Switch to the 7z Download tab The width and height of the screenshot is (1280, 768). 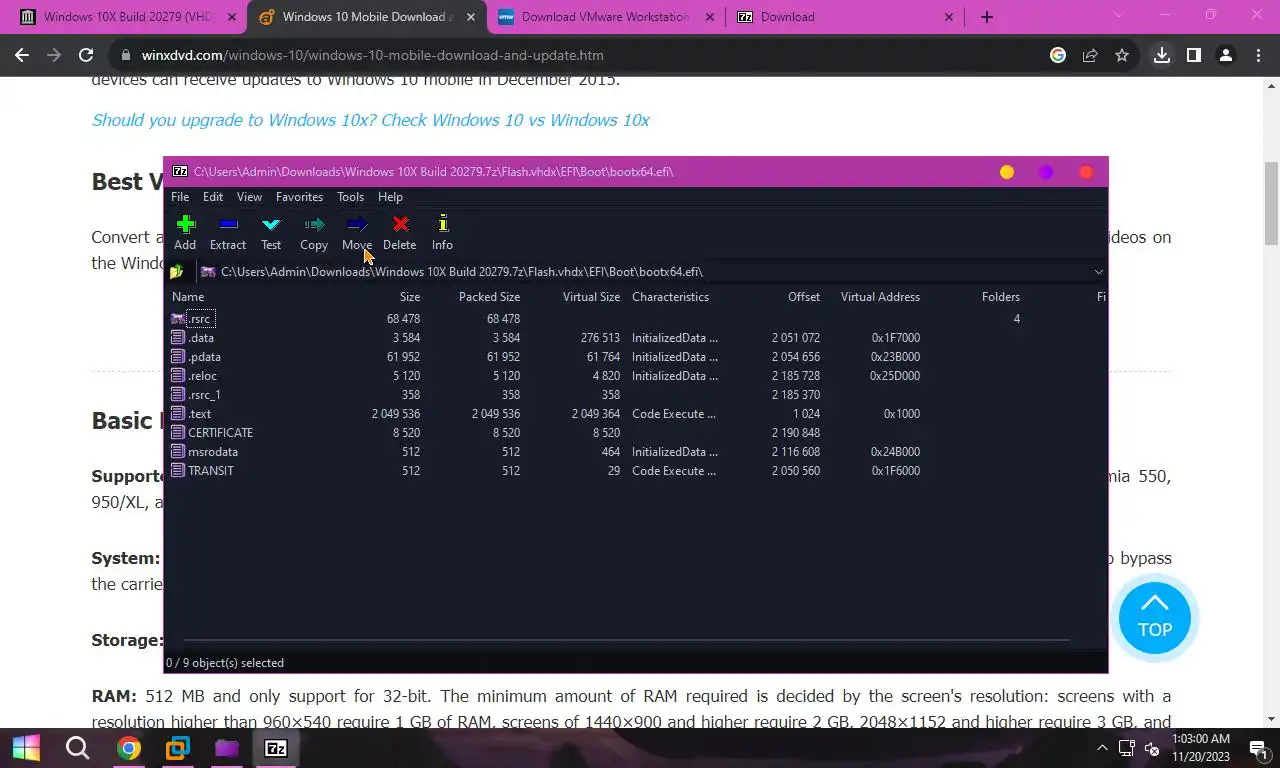tap(846, 17)
